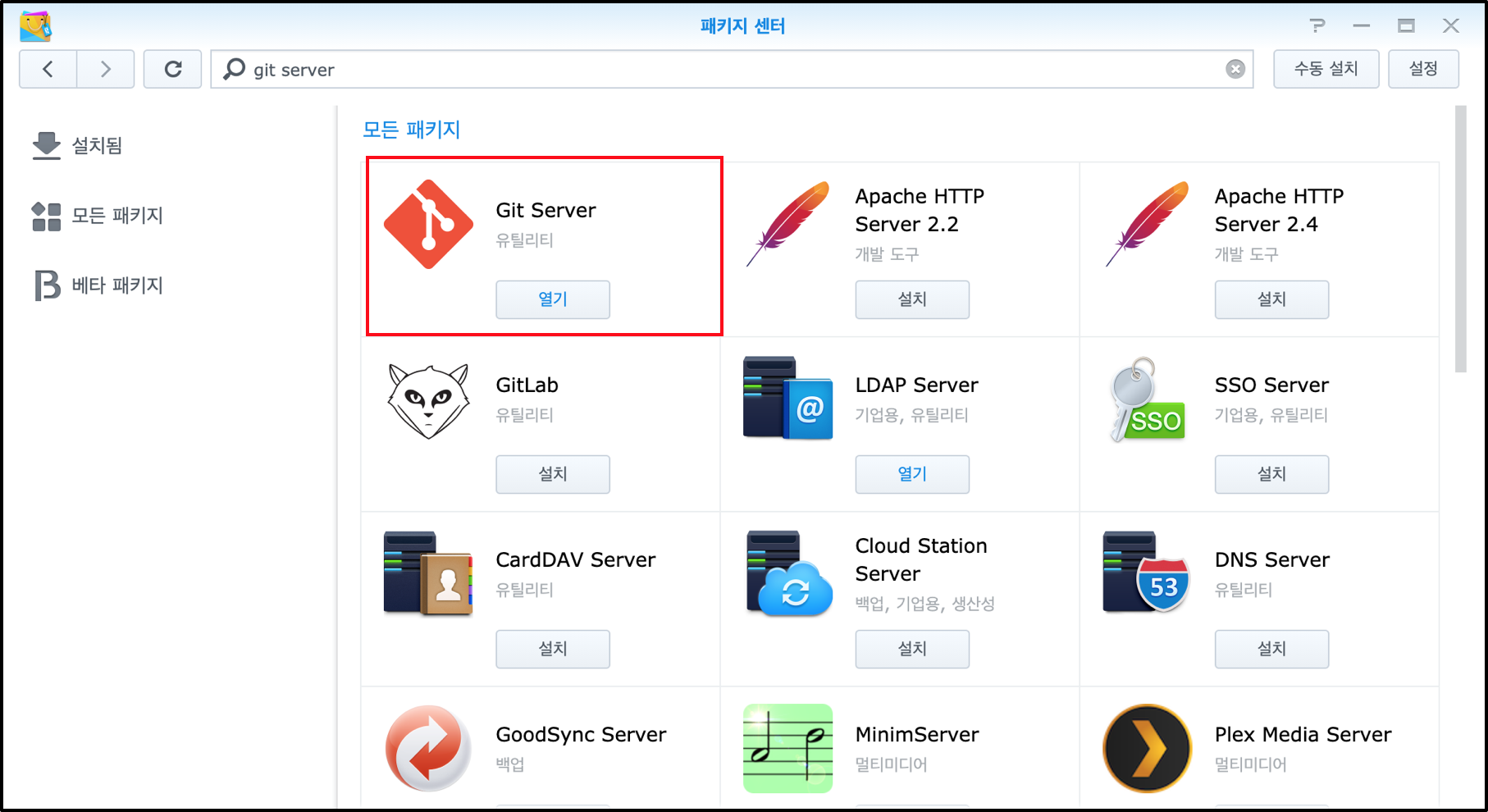
Task: Open LDAP Server with 열기 button
Action: point(912,474)
